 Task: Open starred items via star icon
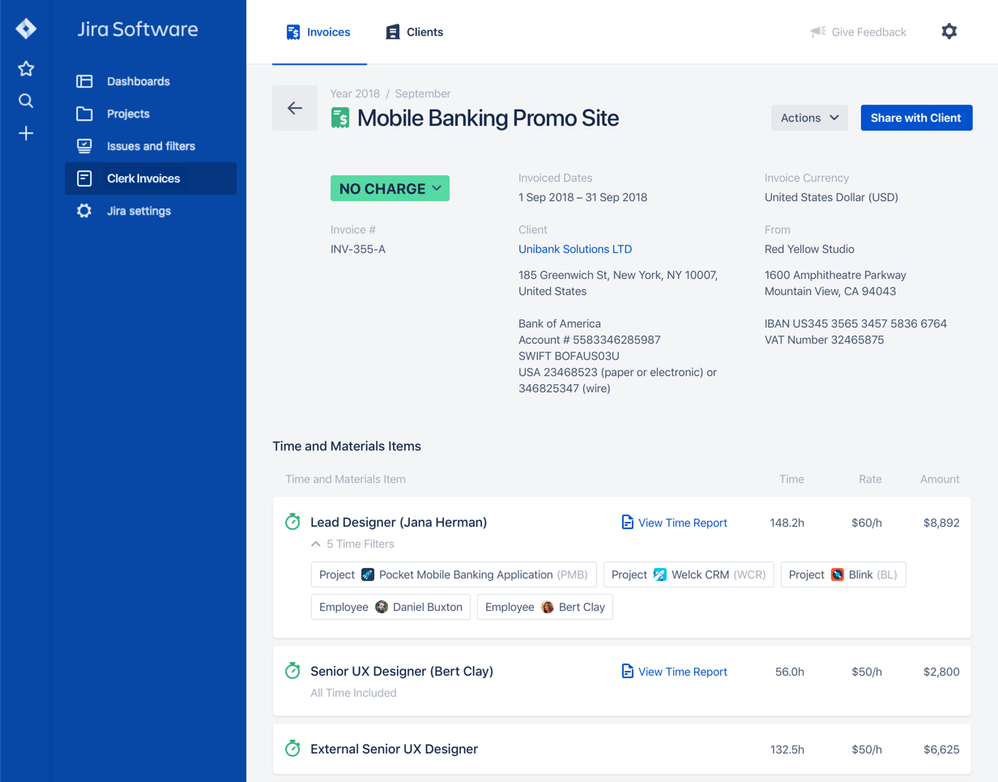click(25, 69)
